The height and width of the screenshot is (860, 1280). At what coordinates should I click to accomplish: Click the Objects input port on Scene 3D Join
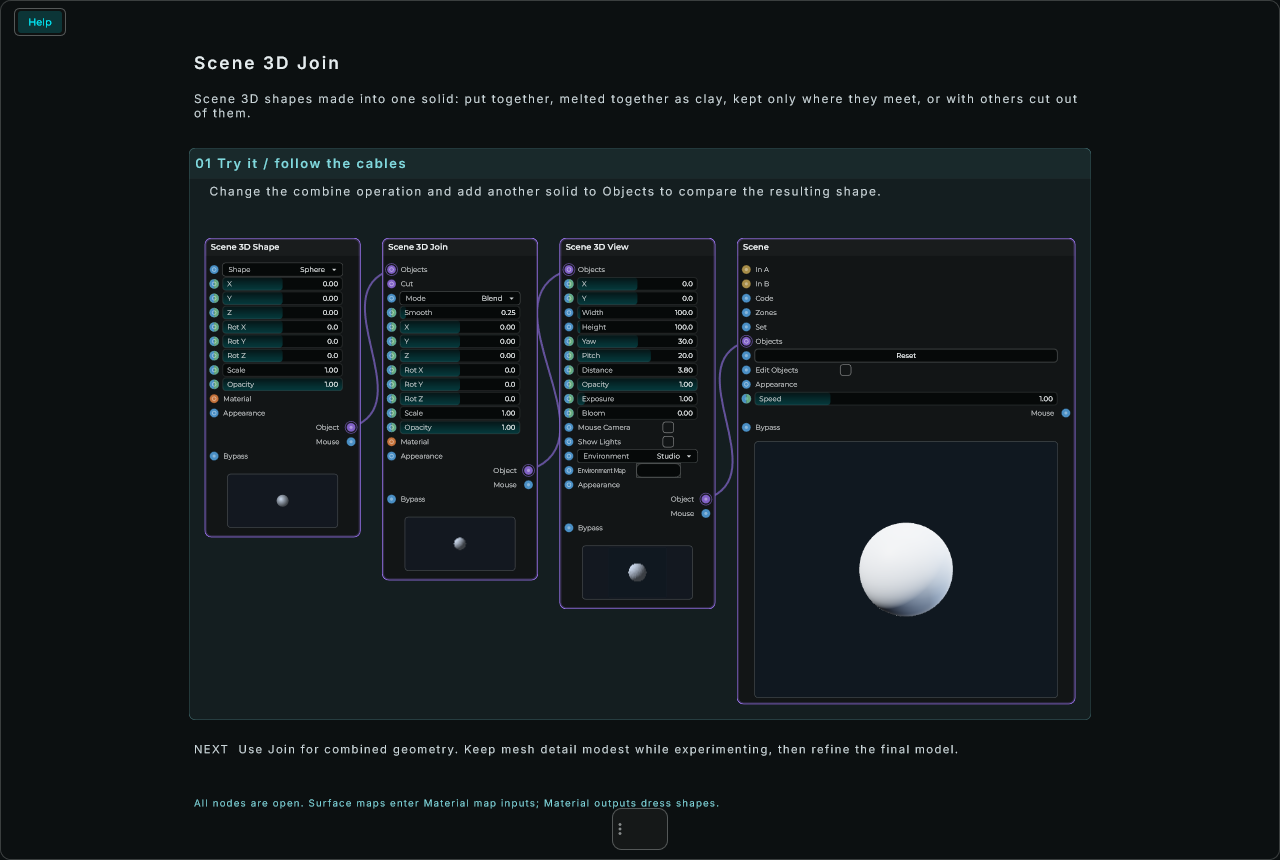tap(392, 269)
